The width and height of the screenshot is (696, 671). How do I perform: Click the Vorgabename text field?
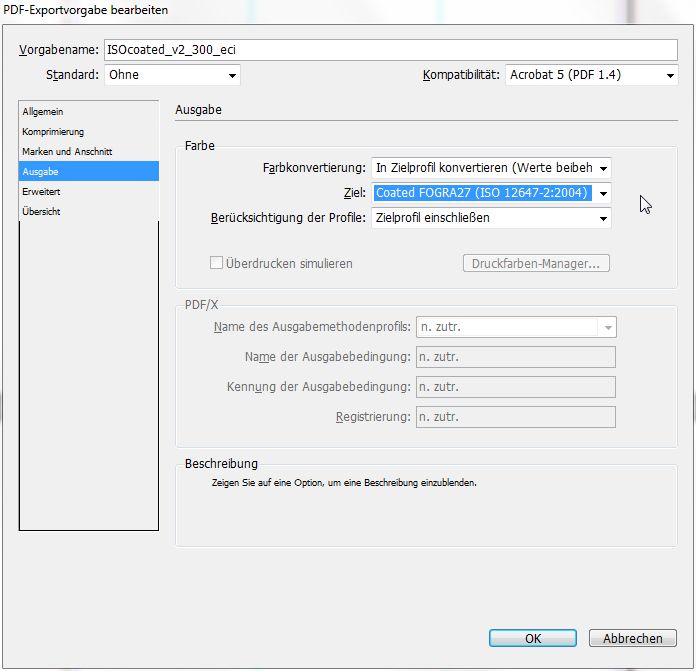click(x=390, y=50)
